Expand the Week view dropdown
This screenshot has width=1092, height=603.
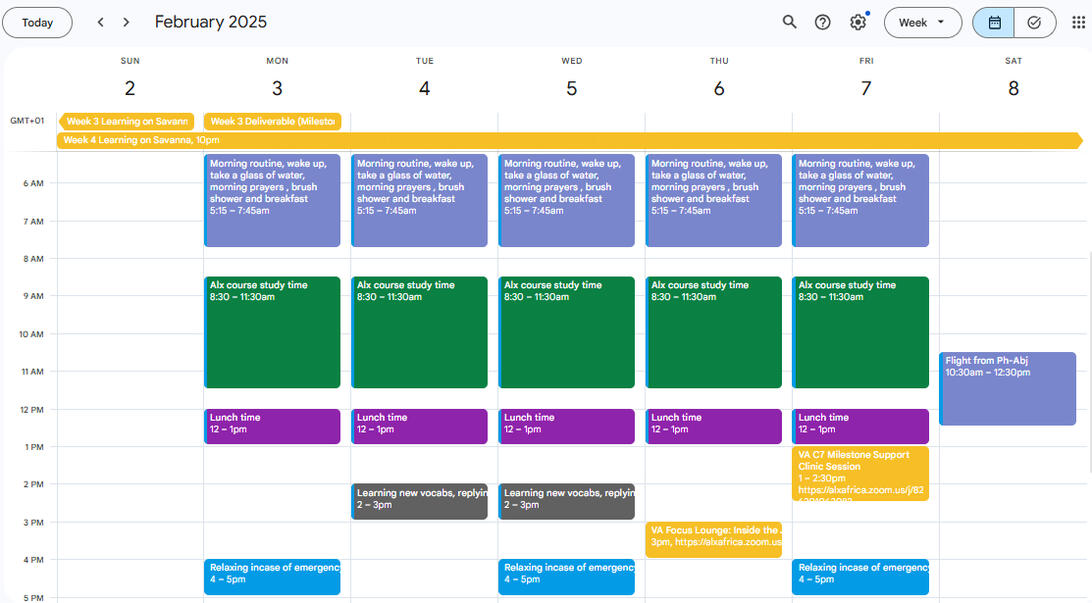tap(922, 22)
